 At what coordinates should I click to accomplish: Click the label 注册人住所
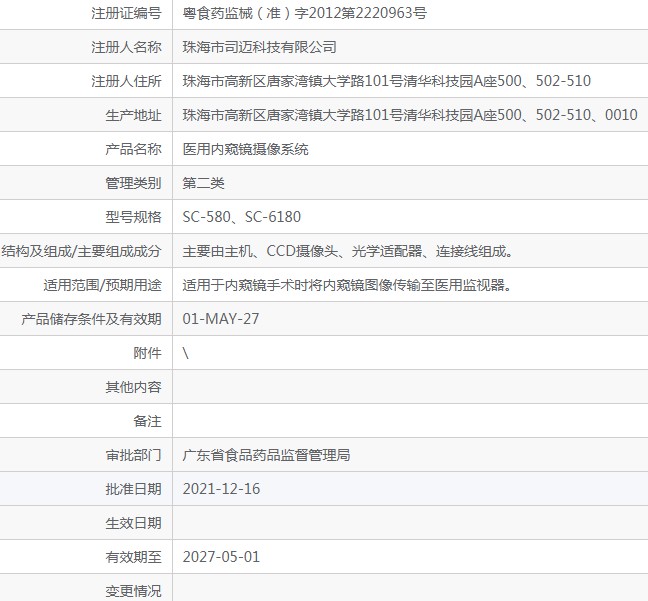pos(126,81)
